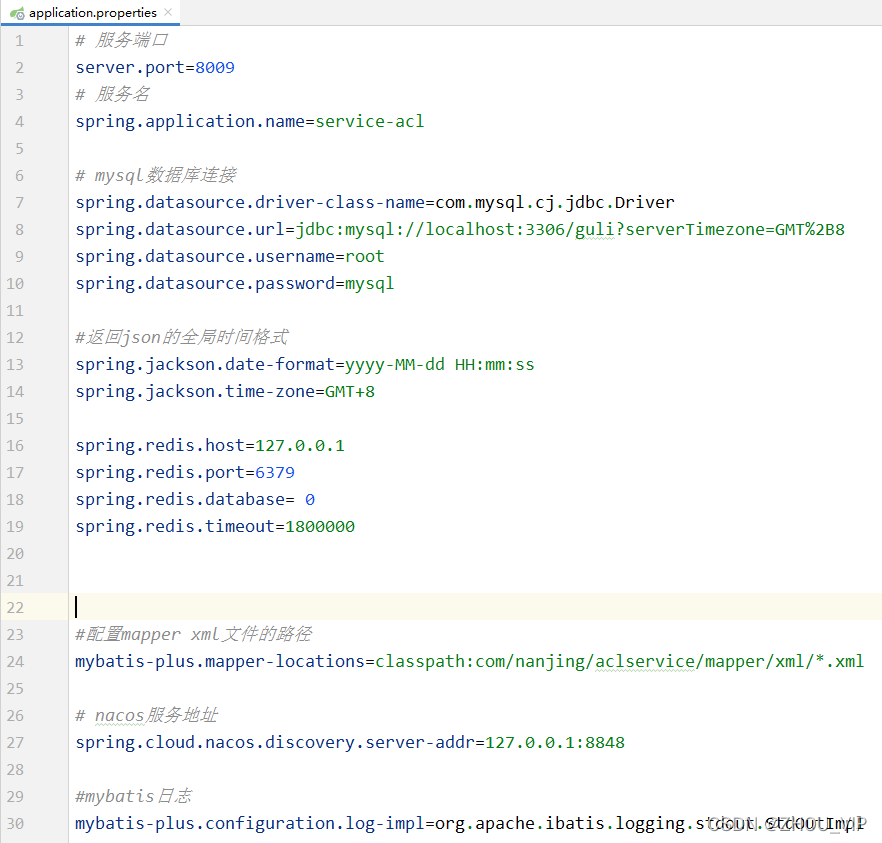Viewport: 882px width, 843px height.
Task: Click spring.jackson.date-format key
Action: 205,364
